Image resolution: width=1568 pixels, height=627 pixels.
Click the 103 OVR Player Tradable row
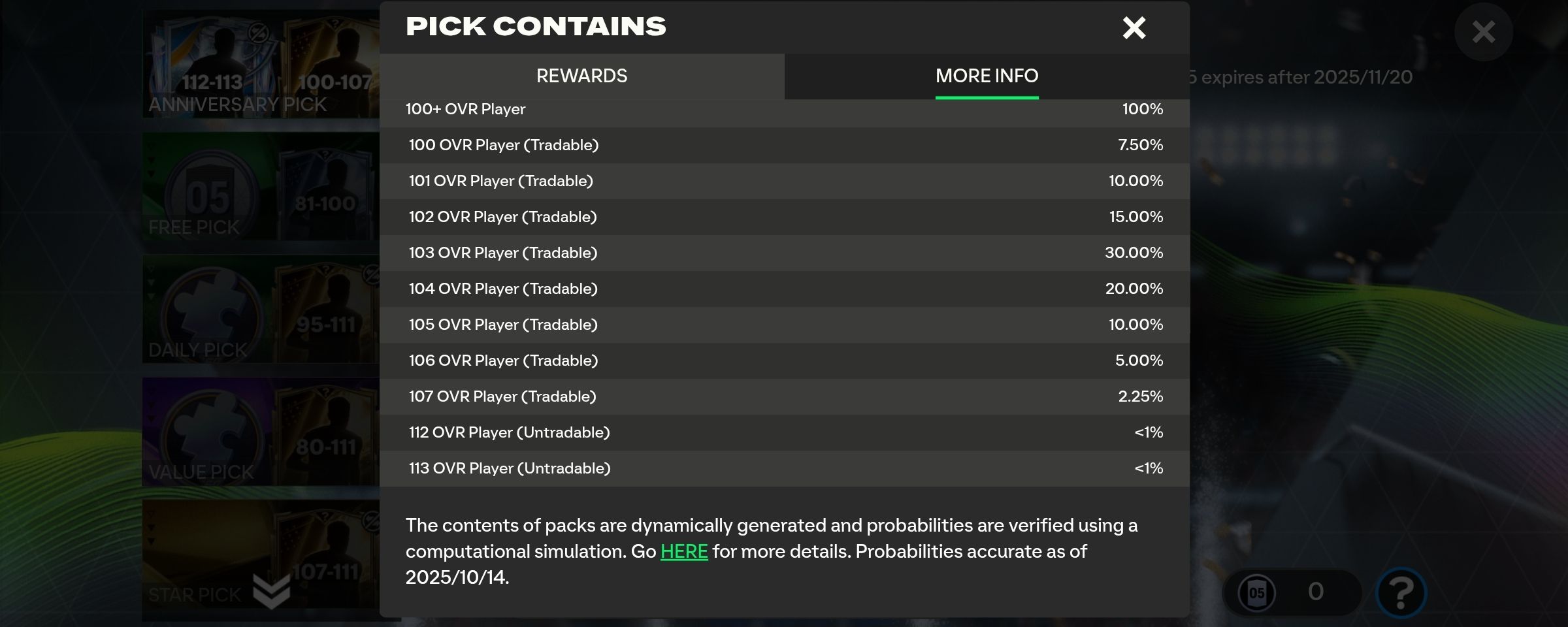[784, 253]
